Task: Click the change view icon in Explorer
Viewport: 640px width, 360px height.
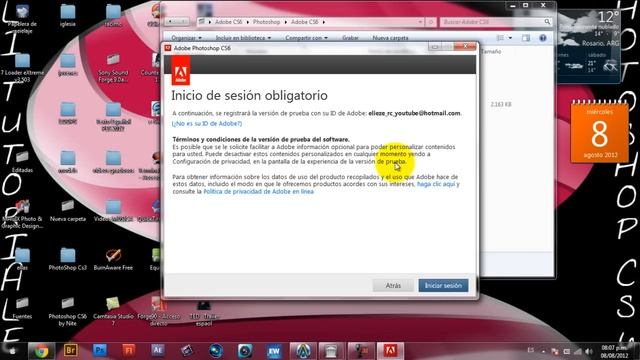Action: click(500, 38)
